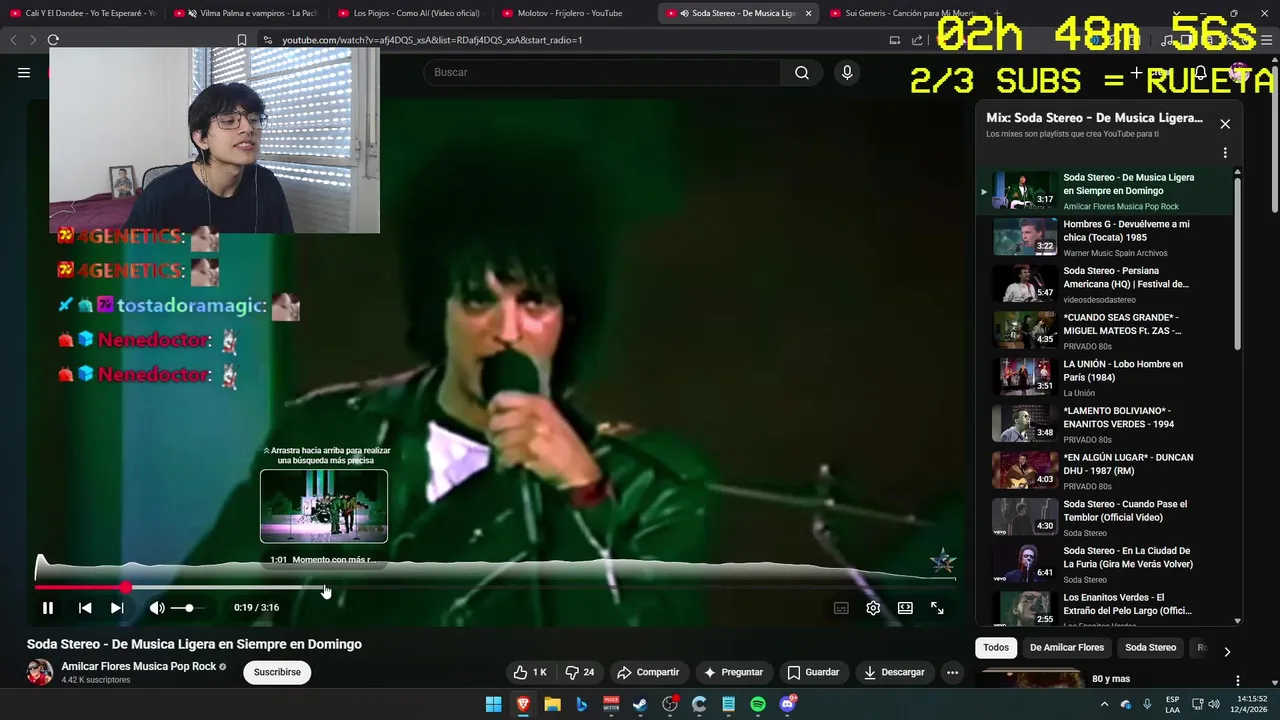Open Windows Start menu
Viewport: 1280px width, 720px height.
[493, 704]
